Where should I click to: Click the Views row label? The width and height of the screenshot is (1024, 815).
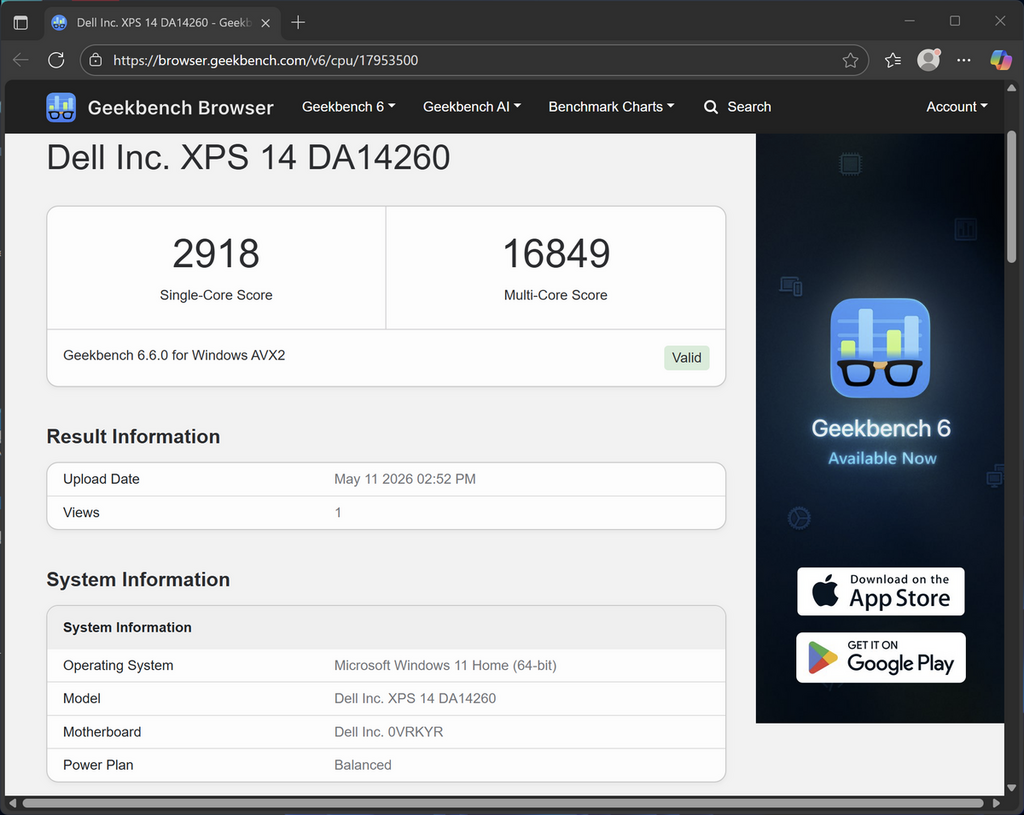(81, 513)
